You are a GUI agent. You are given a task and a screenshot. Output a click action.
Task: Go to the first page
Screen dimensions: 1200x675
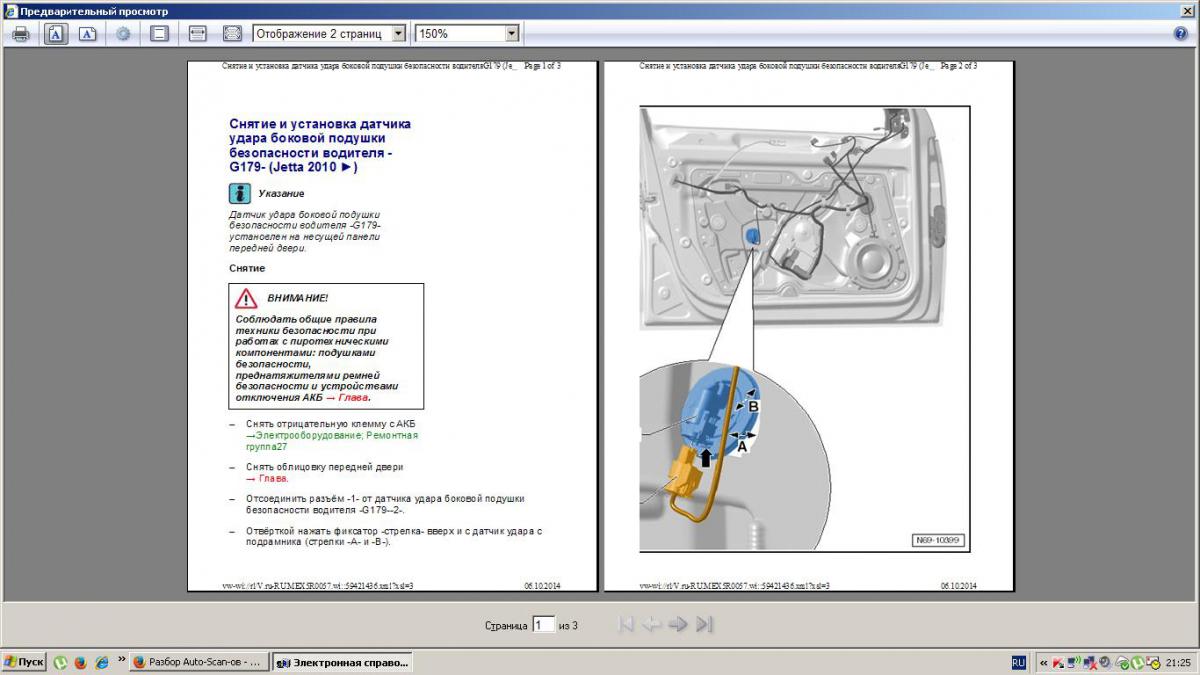[627, 624]
